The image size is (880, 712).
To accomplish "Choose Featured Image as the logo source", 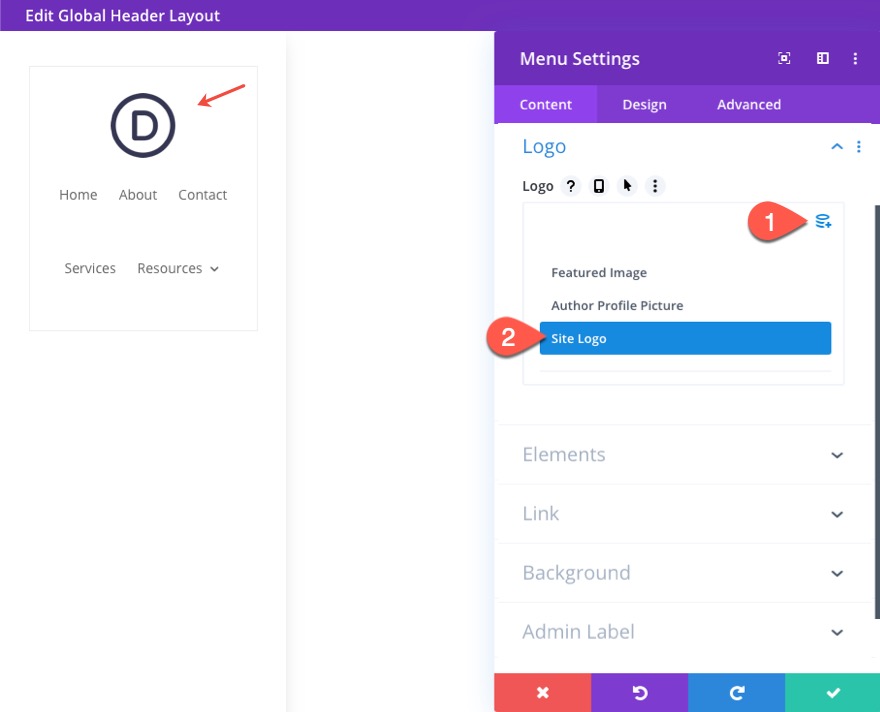I will click(599, 272).
